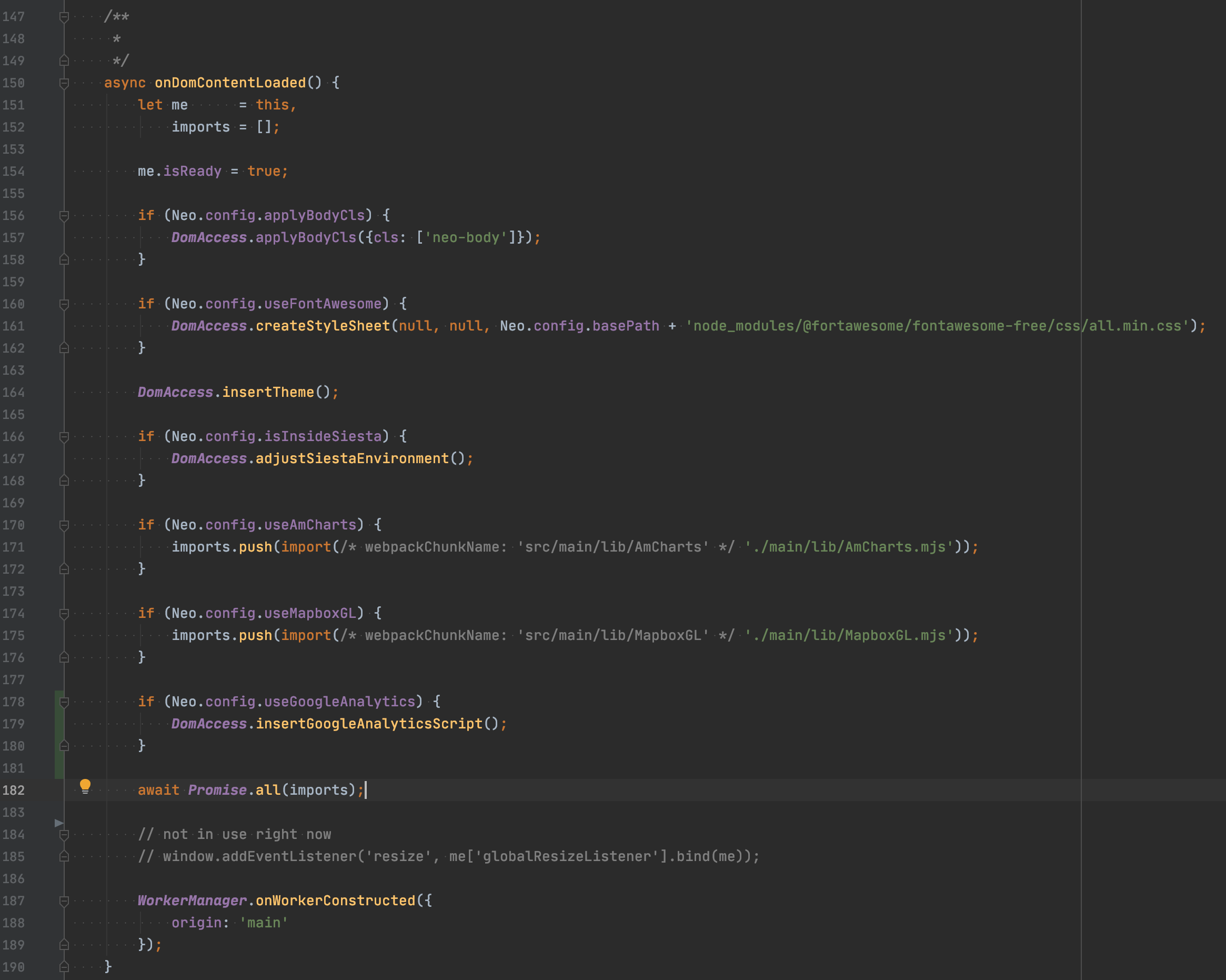The height and width of the screenshot is (980, 1226).
Task: Click the fold end marker at line 189
Action: coord(64,945)
